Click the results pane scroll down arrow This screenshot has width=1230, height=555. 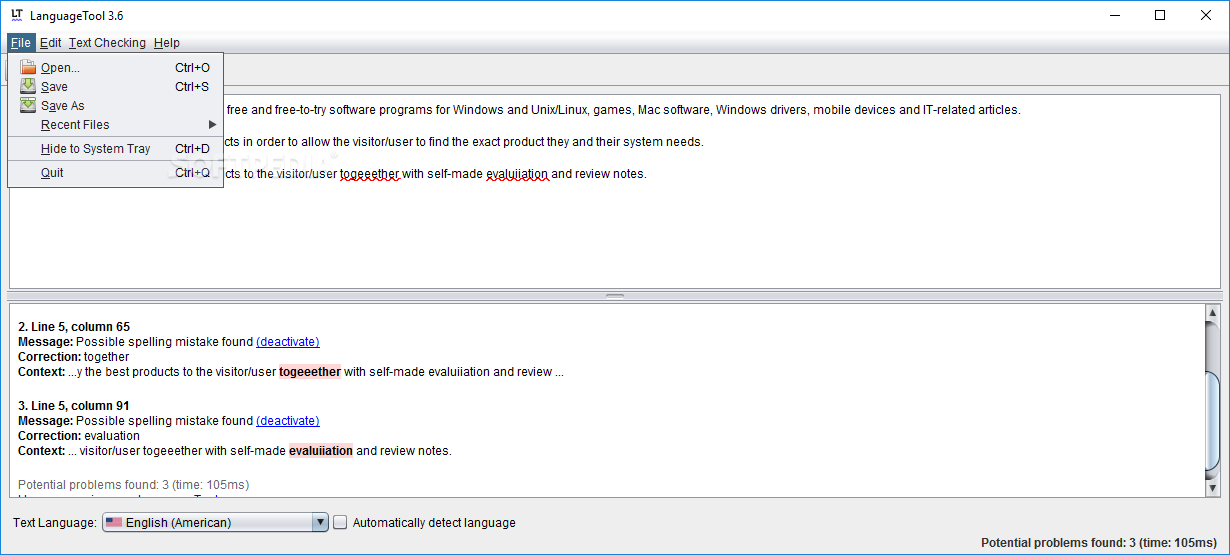coord(1212,487)
